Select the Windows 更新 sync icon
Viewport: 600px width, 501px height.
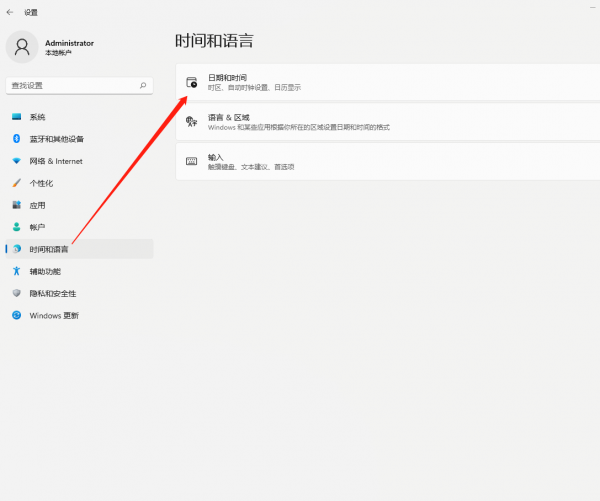click(16, 315)
